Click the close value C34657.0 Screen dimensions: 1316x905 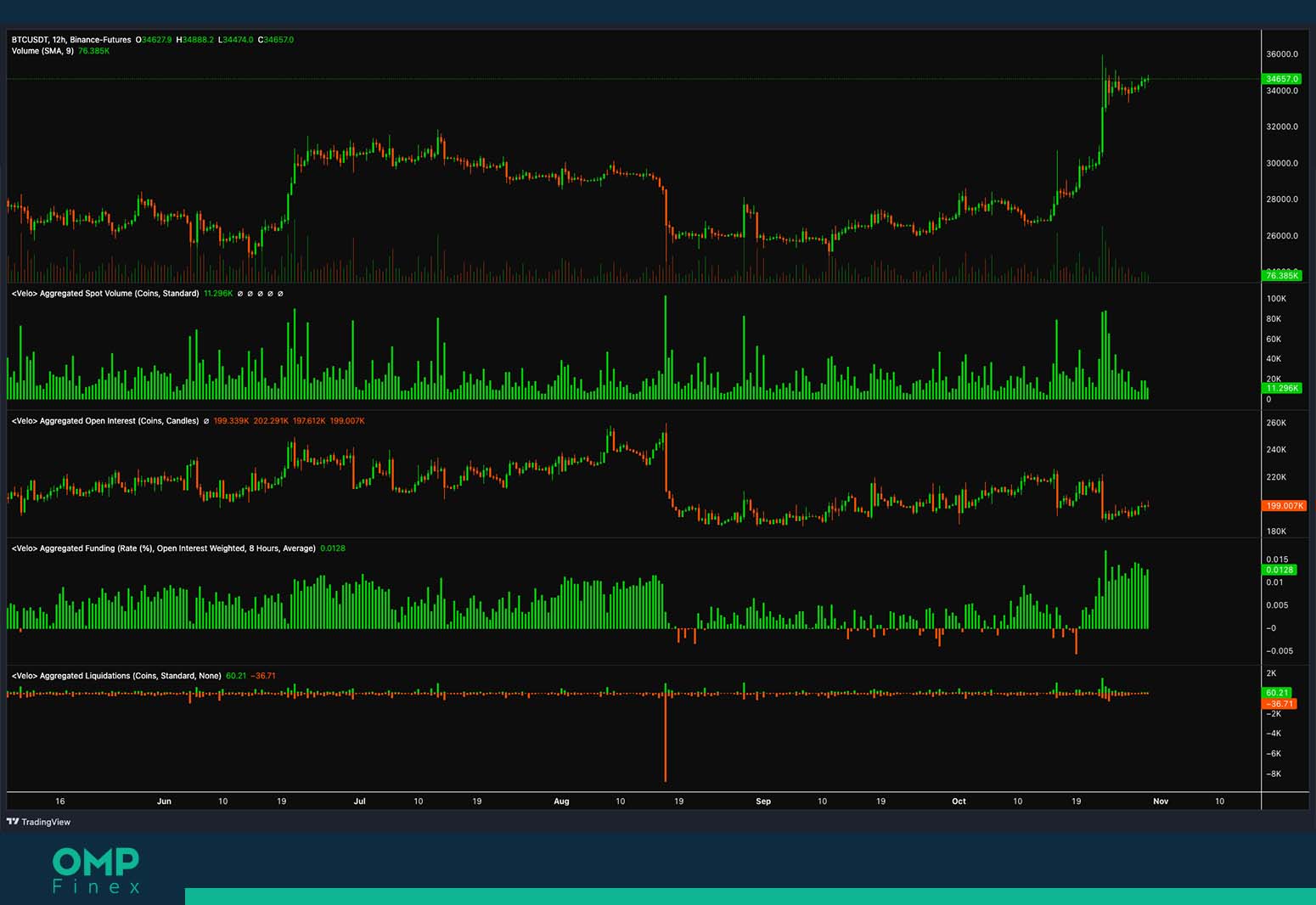pyautogui.click(x=276, y=40)
